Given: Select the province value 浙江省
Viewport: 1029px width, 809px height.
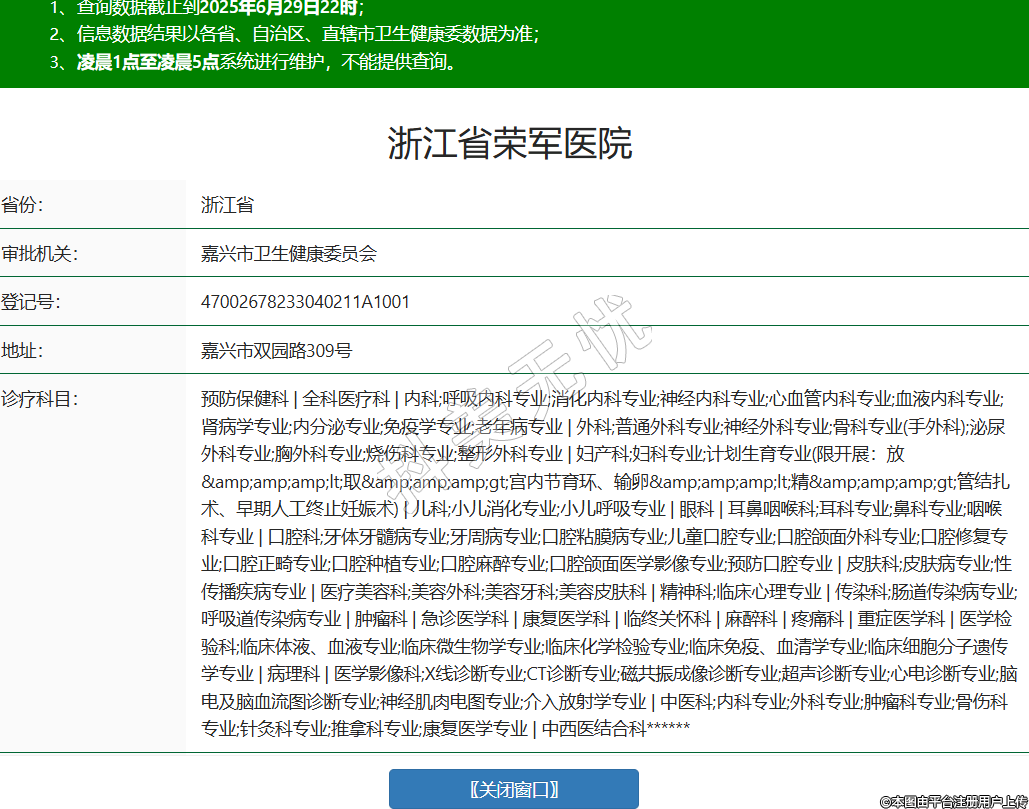Looking at the screenshot, I should click(227, 205).
